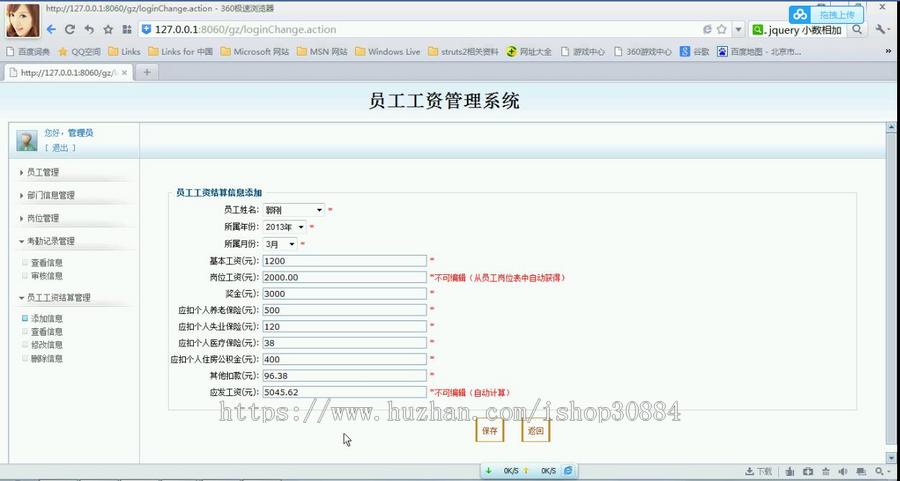The height and width of the screenshot is (481, 900).
Task: Open 添加信息 under 员工工资结算管理
Action: pos(46,319)
